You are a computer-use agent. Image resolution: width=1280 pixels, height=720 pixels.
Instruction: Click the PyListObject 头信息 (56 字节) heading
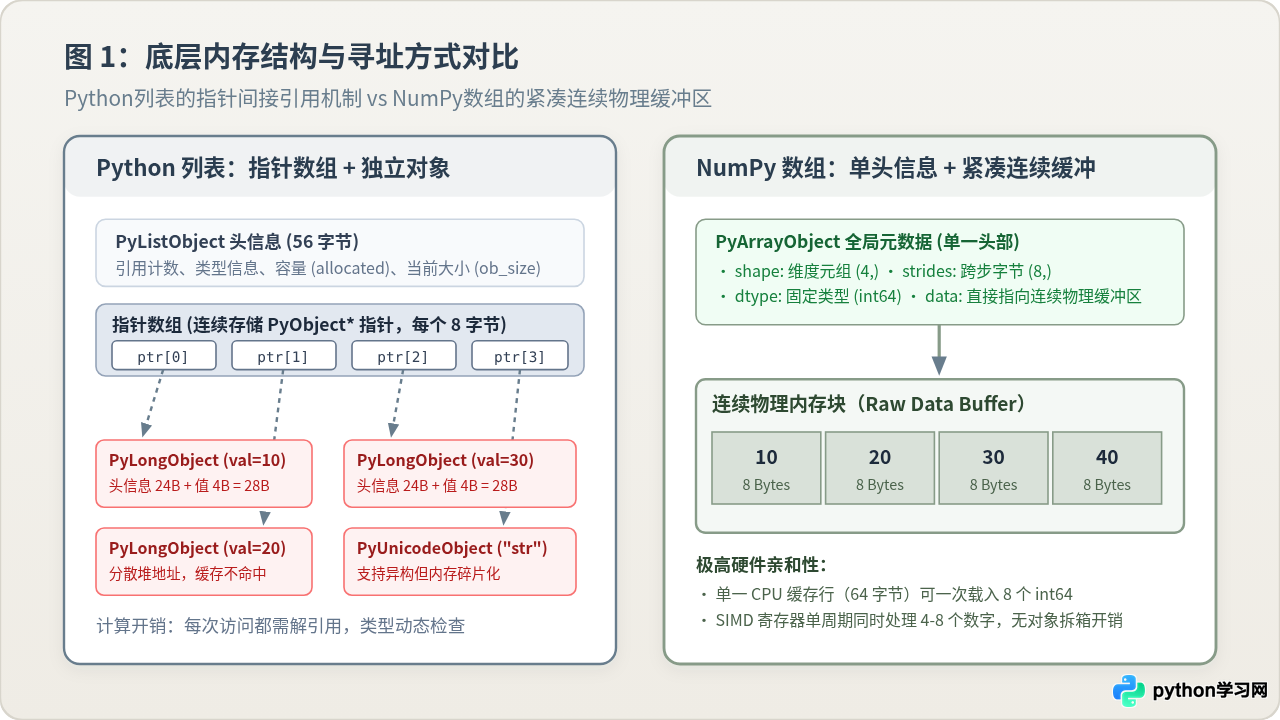click(237, 241)
